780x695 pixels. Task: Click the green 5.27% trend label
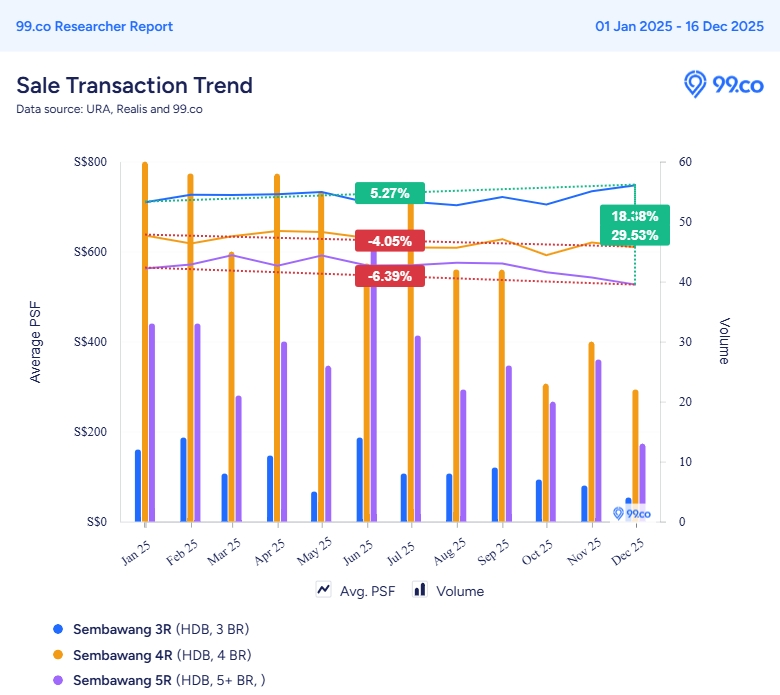pos(390,194)
